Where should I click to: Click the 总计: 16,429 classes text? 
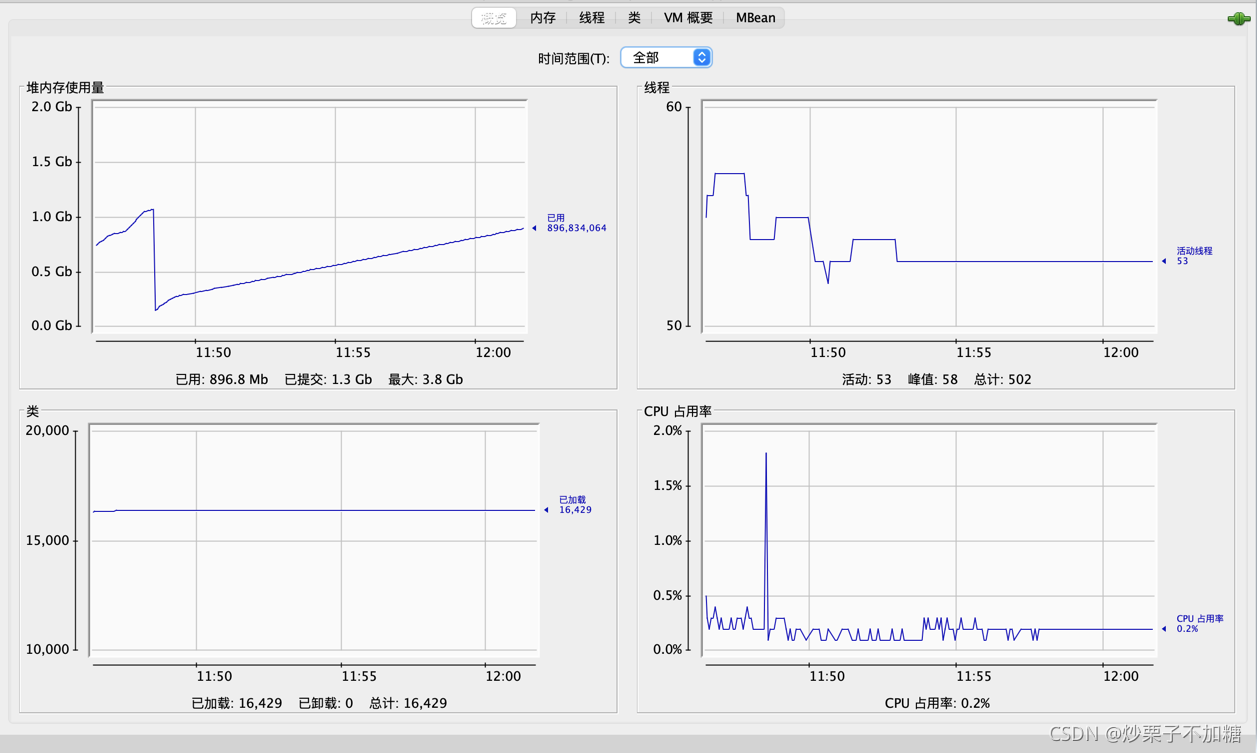(408, 704)
